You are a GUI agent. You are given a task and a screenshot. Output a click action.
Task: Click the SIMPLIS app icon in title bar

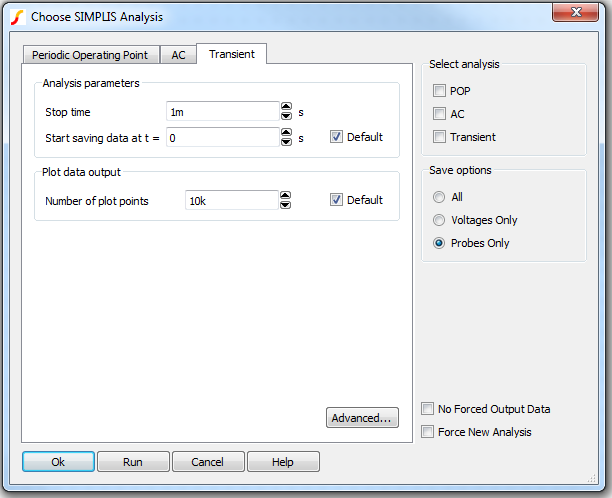point(17,16)
